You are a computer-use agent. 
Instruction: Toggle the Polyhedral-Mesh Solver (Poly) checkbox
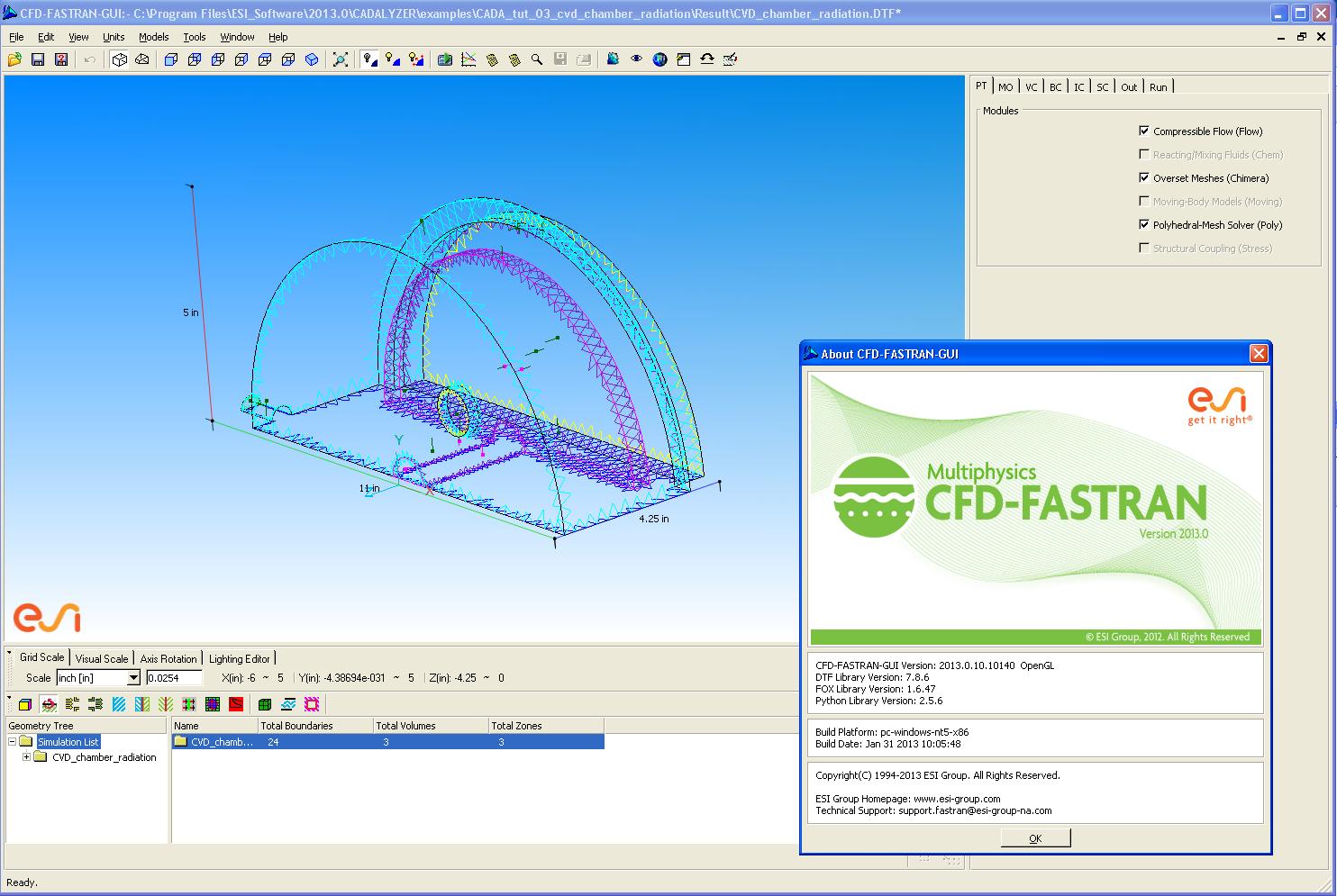pyautogui.click(x=1144, y=224)
